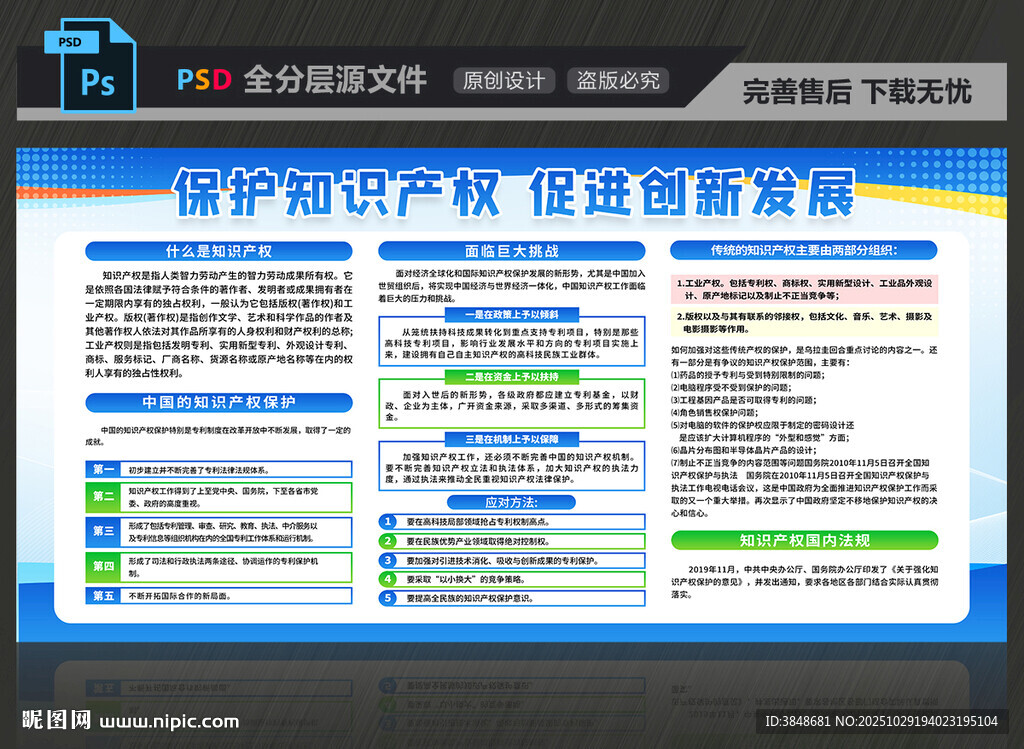Click circle icon 5 beside the last method
The image size is (1024, 749).
pyautogui.click(x=389, y=598)
